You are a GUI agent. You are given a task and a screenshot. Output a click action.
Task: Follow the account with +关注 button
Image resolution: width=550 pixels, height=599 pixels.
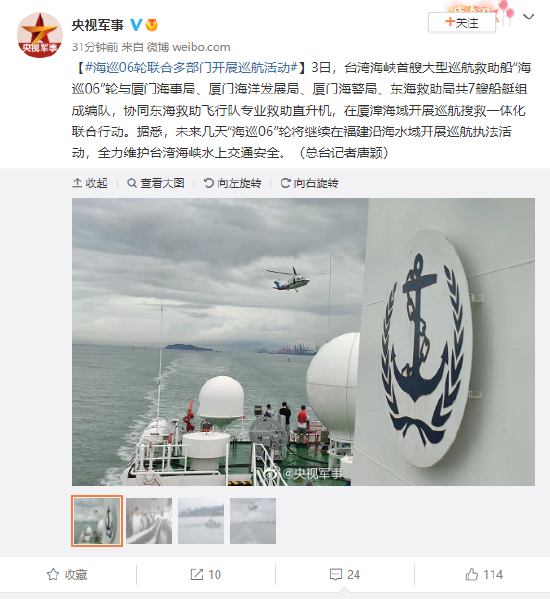click(x=462, y=23)
